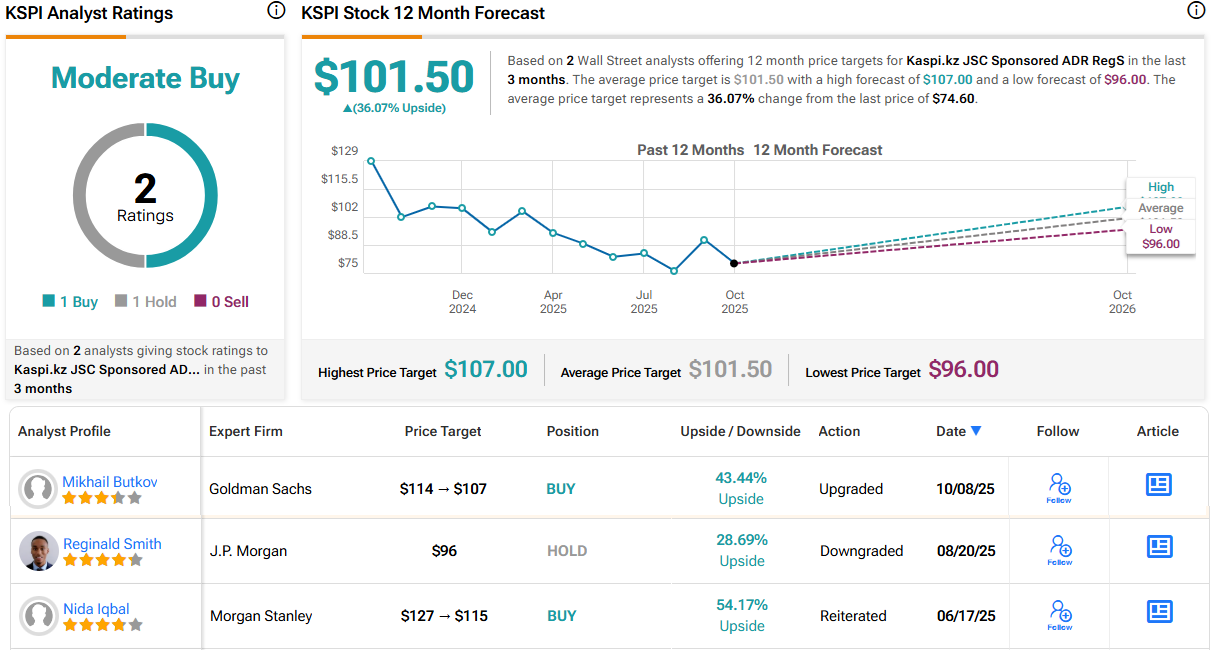
Task: Follow analyst Mikhail Butkov
Action: point(1060,488)
